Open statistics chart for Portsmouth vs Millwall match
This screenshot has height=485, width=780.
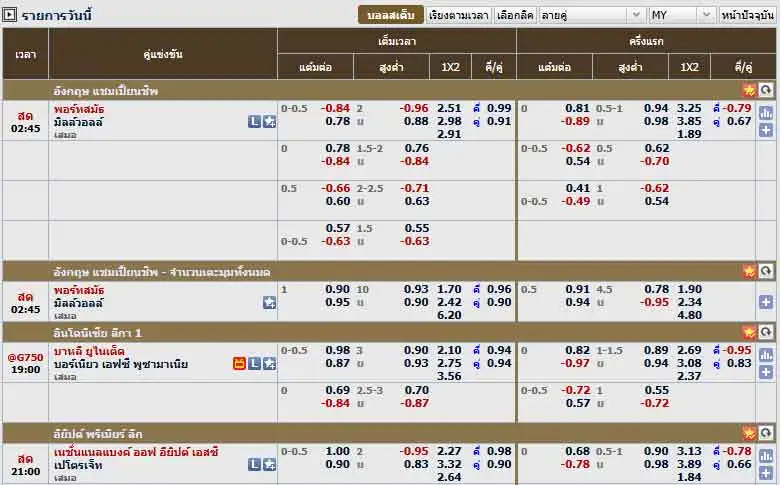click(765, 113)
